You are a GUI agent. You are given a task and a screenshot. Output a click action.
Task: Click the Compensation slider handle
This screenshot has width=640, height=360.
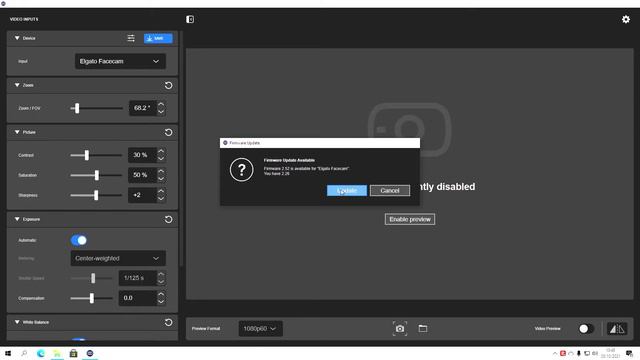[x=92, y=298]
